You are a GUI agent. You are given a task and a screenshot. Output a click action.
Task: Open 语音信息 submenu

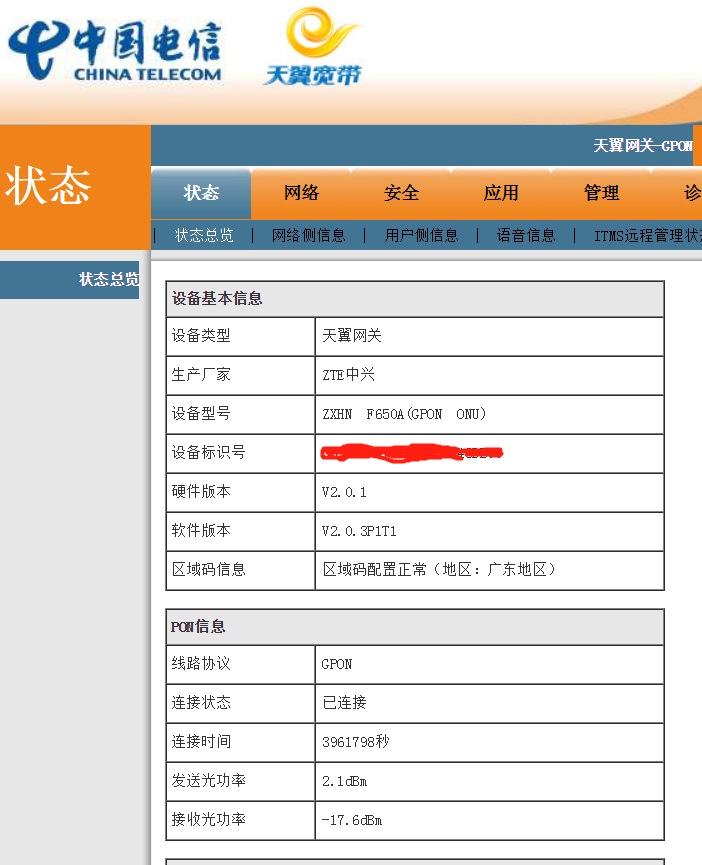tap(526, 236)
